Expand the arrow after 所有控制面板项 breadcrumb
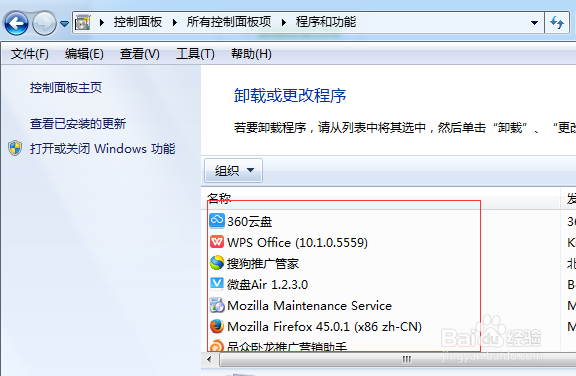Viewport: 576px width, 376px height. [284, 23]
